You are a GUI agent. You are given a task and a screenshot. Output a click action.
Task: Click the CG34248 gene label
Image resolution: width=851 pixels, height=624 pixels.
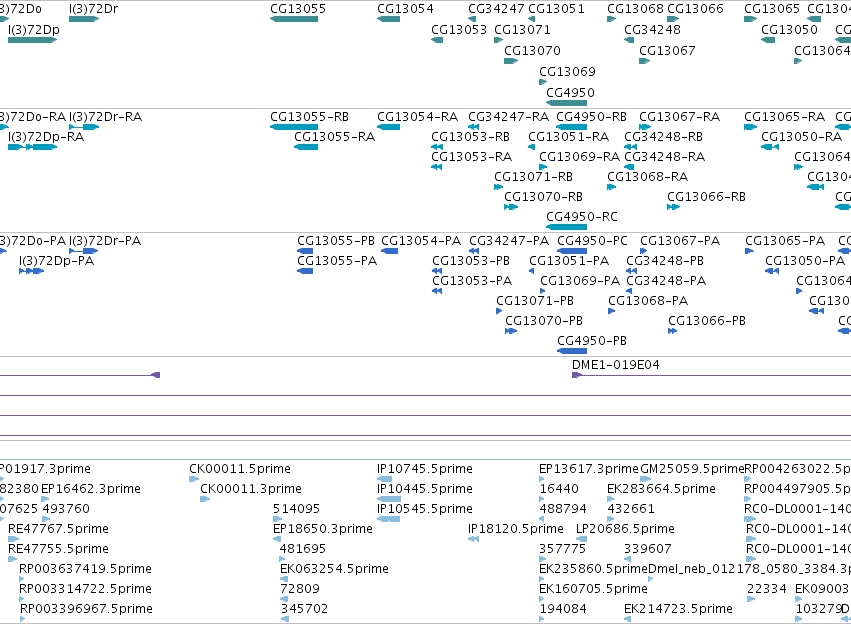coord(652,30)
